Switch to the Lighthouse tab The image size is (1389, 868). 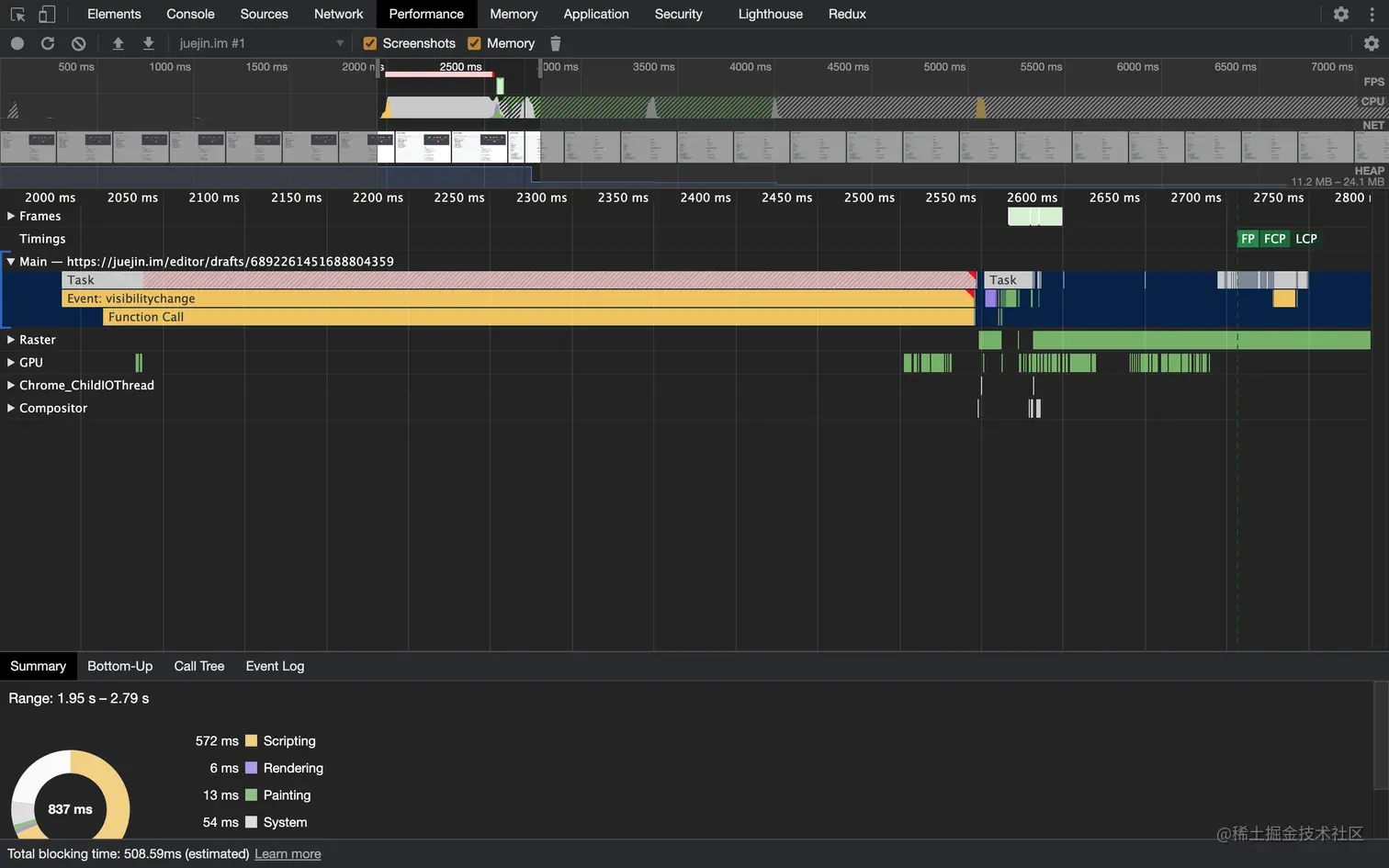click(x=770, y=14)
